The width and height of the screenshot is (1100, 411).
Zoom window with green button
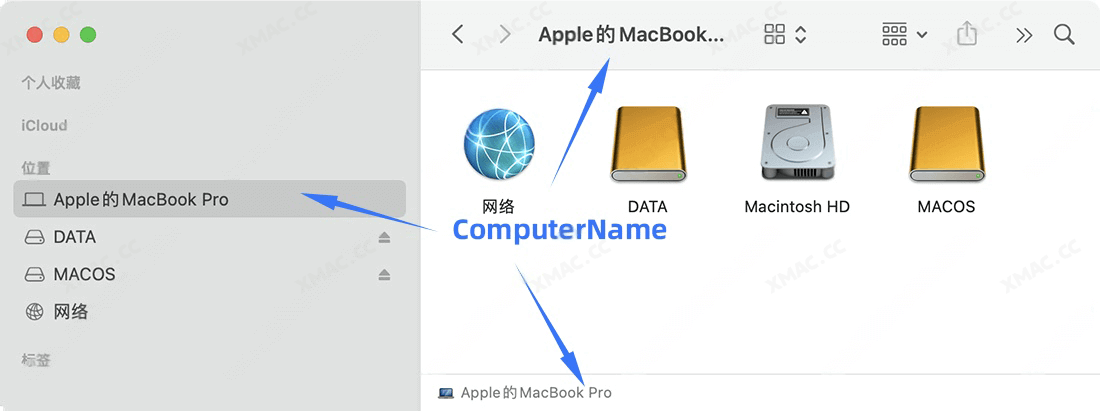pos(88,34)
